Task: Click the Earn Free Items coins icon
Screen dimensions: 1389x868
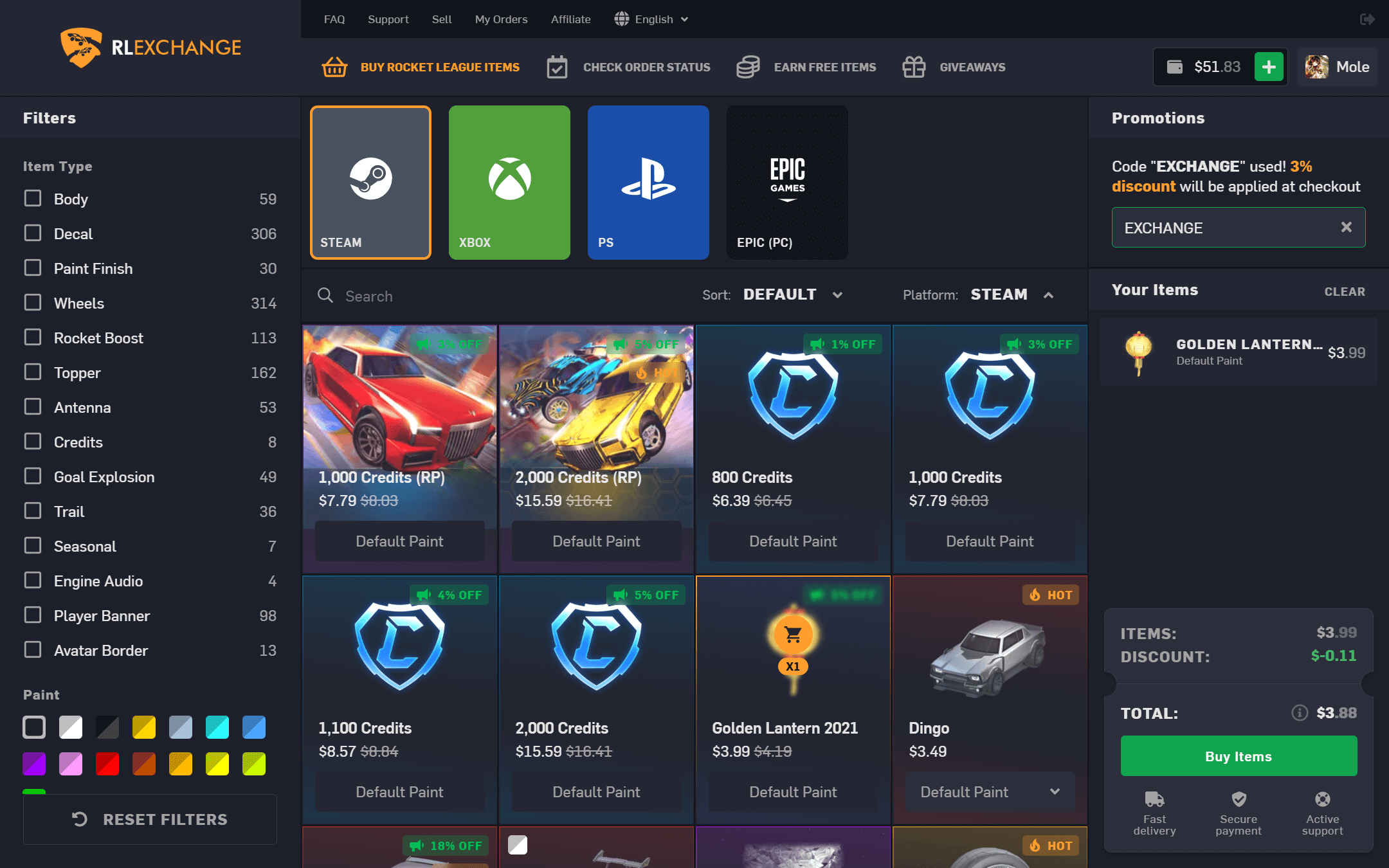Action: point(749,66)
